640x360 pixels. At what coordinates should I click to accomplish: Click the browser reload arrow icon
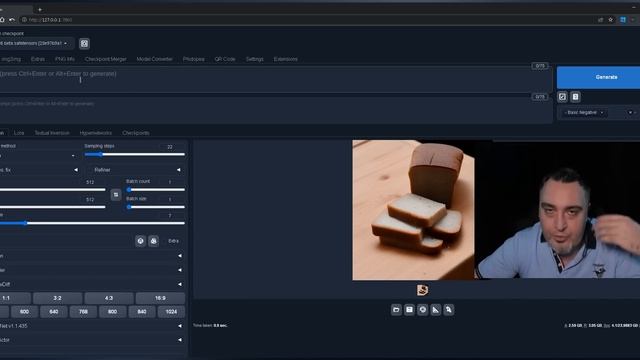(12, 20)
